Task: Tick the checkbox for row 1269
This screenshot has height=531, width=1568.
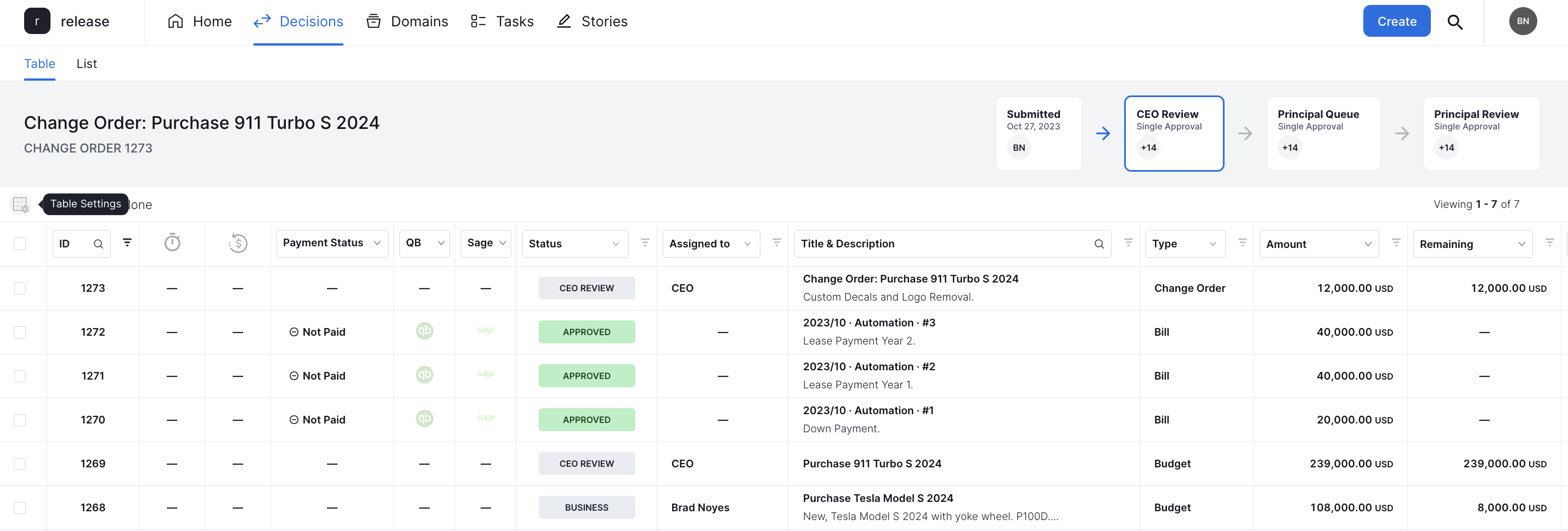Action: pos(20,464)
